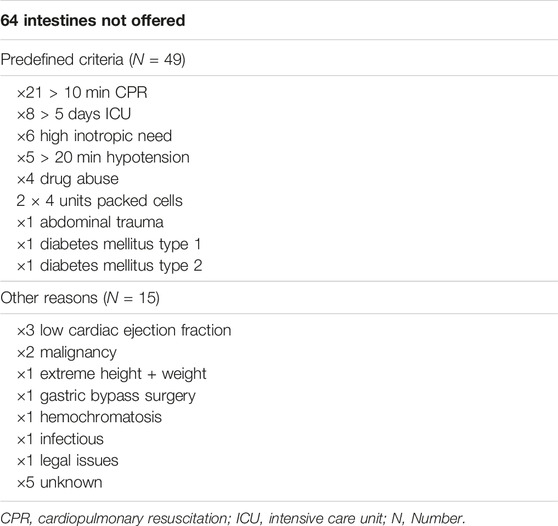Select the '×8 > 5 days ICU' entry

click(74, 114)
